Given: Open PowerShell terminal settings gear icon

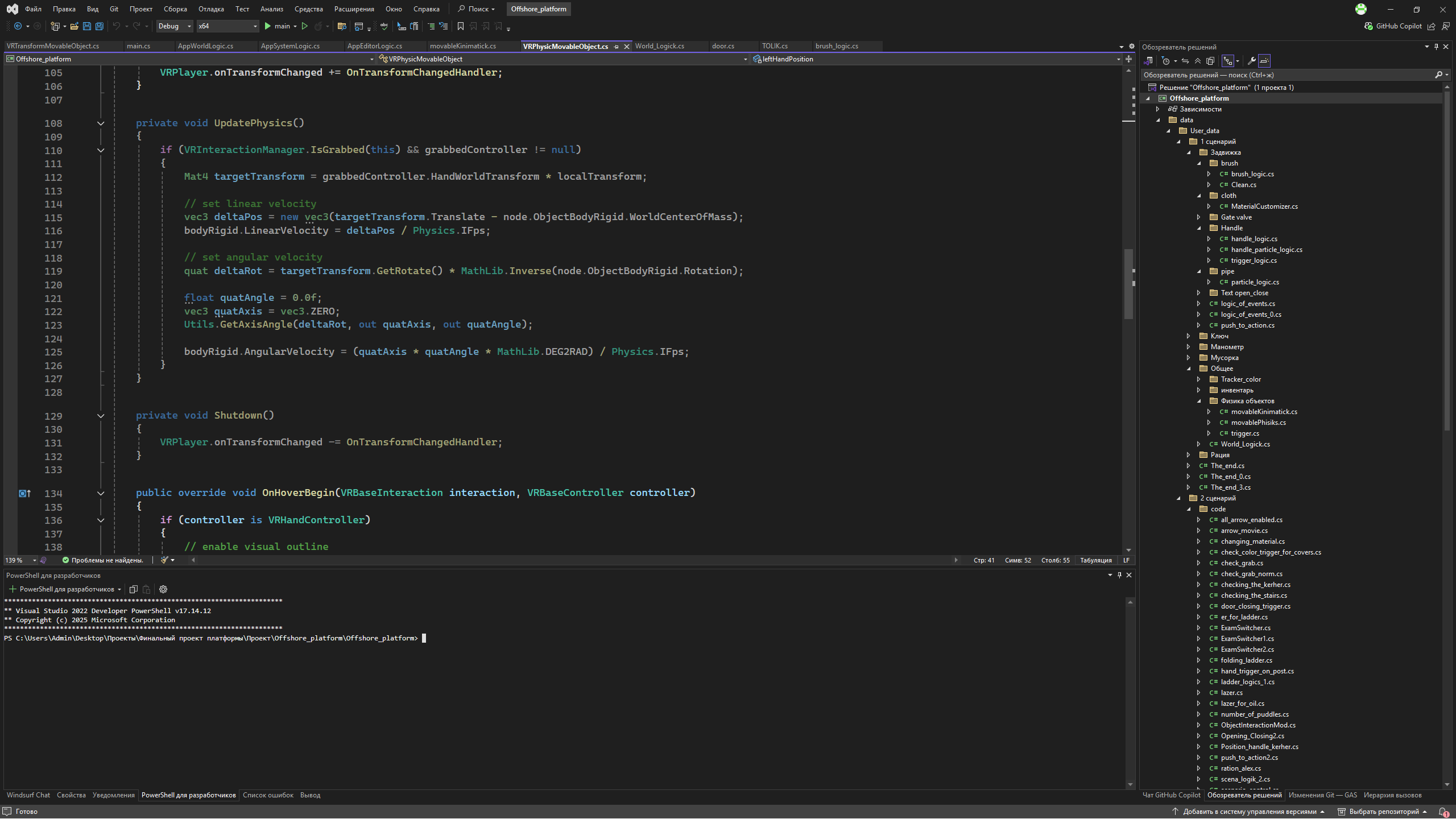Looking at the screenshot, I should (x=163, y=589).
